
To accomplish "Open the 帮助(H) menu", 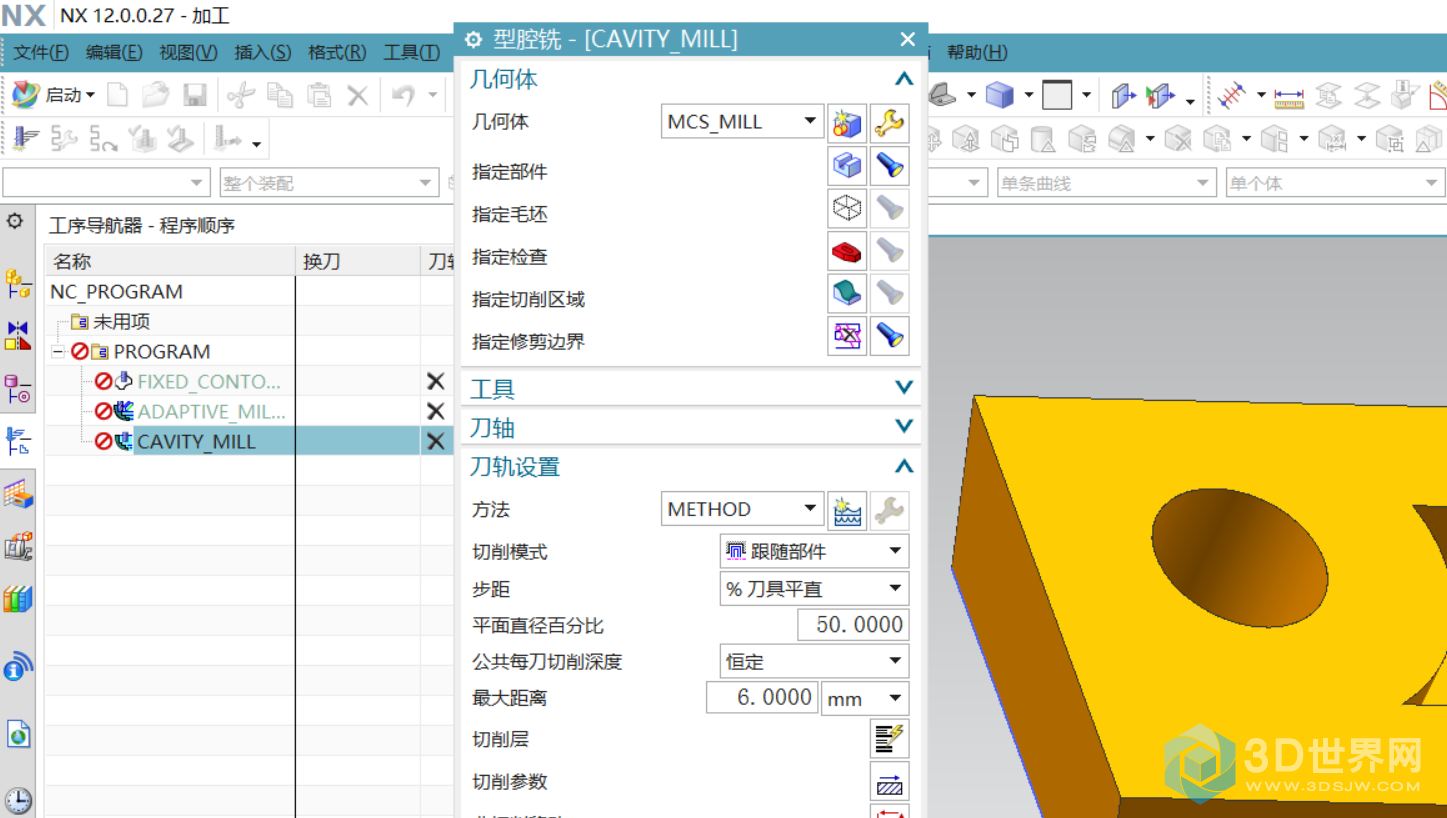I will [x=977, y=52].
